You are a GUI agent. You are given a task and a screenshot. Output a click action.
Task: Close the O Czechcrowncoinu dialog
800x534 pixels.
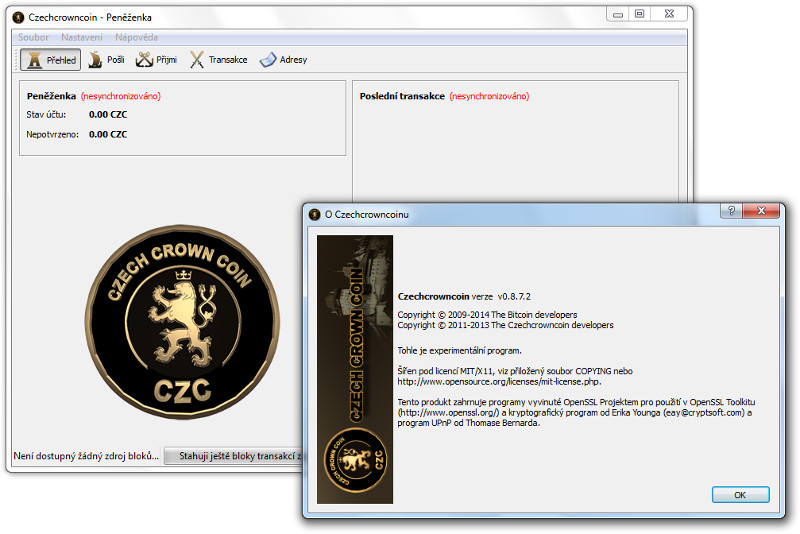[761, 211]
